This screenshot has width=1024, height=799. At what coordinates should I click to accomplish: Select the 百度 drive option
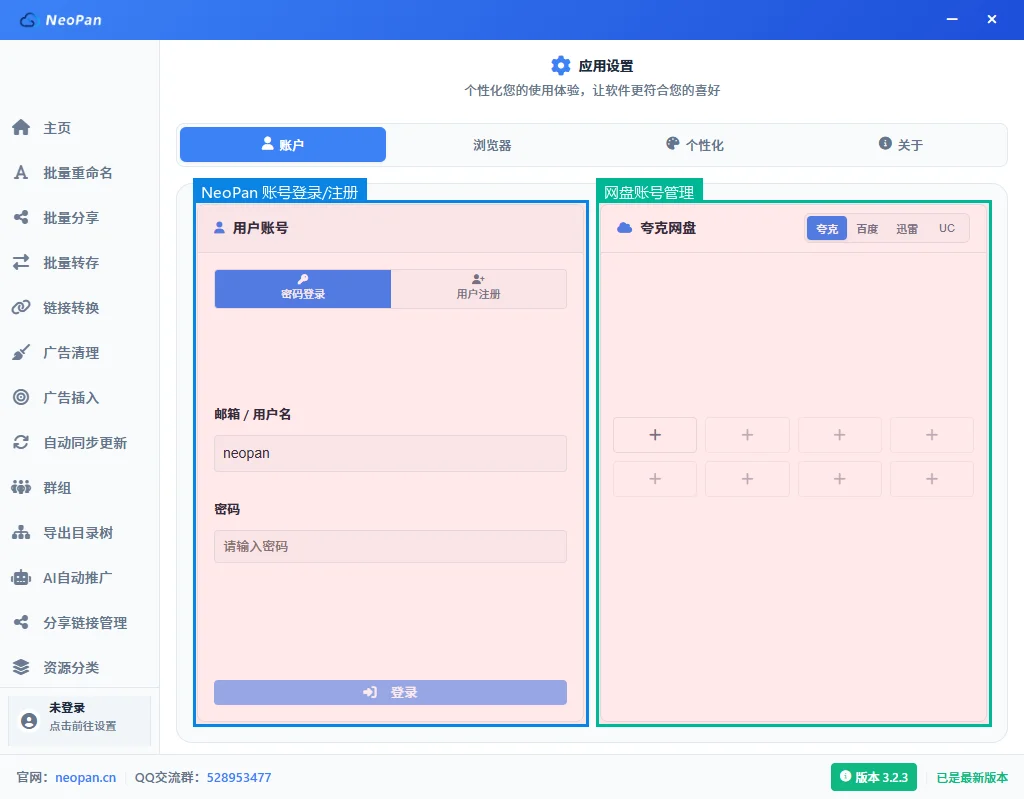(x=867, y=229)
